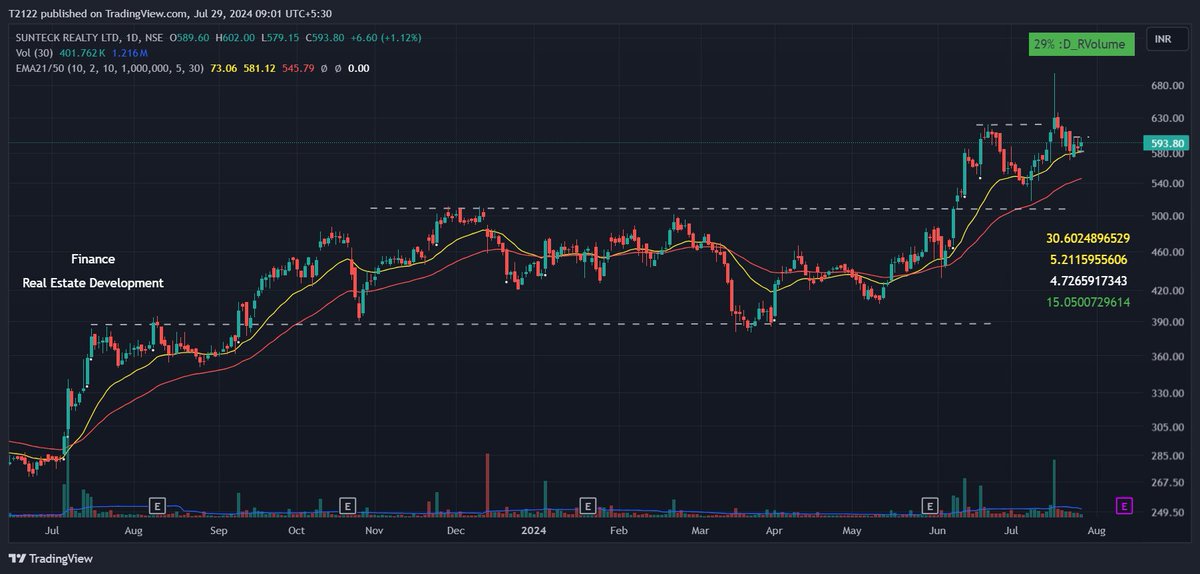Screen dimensions: 1200x574
Task: Click the 540.00 price axis label
Action: pyautogui.click(x=1167, y=184)
